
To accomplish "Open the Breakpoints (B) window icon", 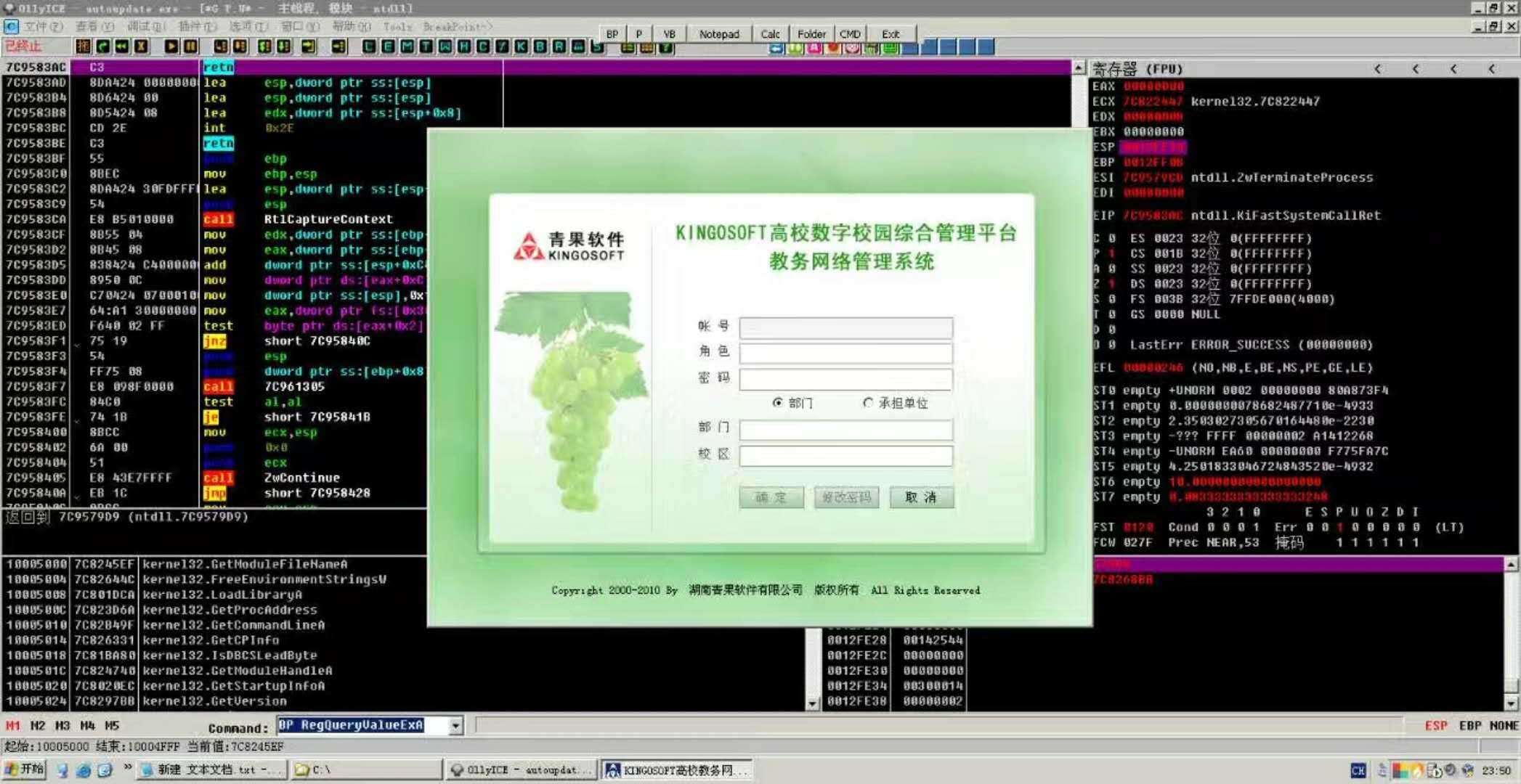I will click(540, 47).
